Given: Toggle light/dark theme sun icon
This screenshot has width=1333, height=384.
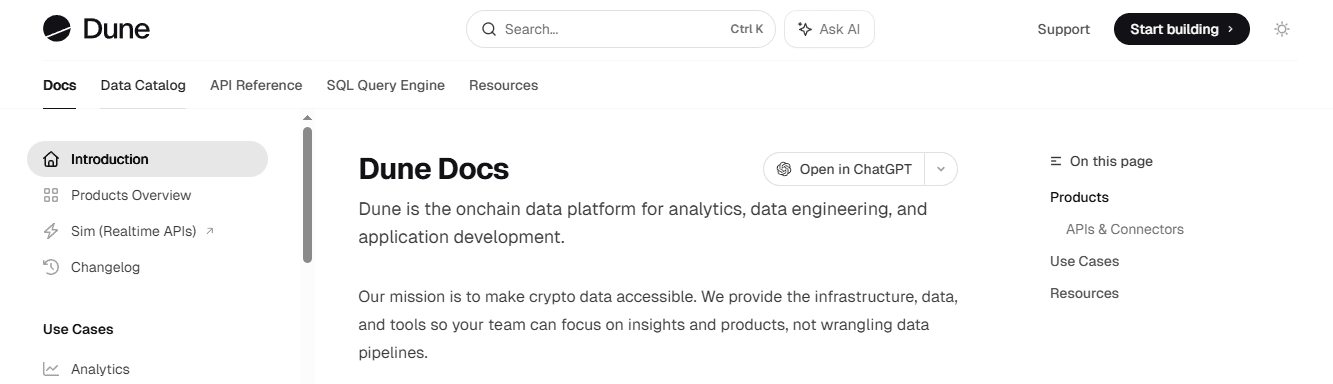Looking at the screenshot, I should pos(1282,29).
